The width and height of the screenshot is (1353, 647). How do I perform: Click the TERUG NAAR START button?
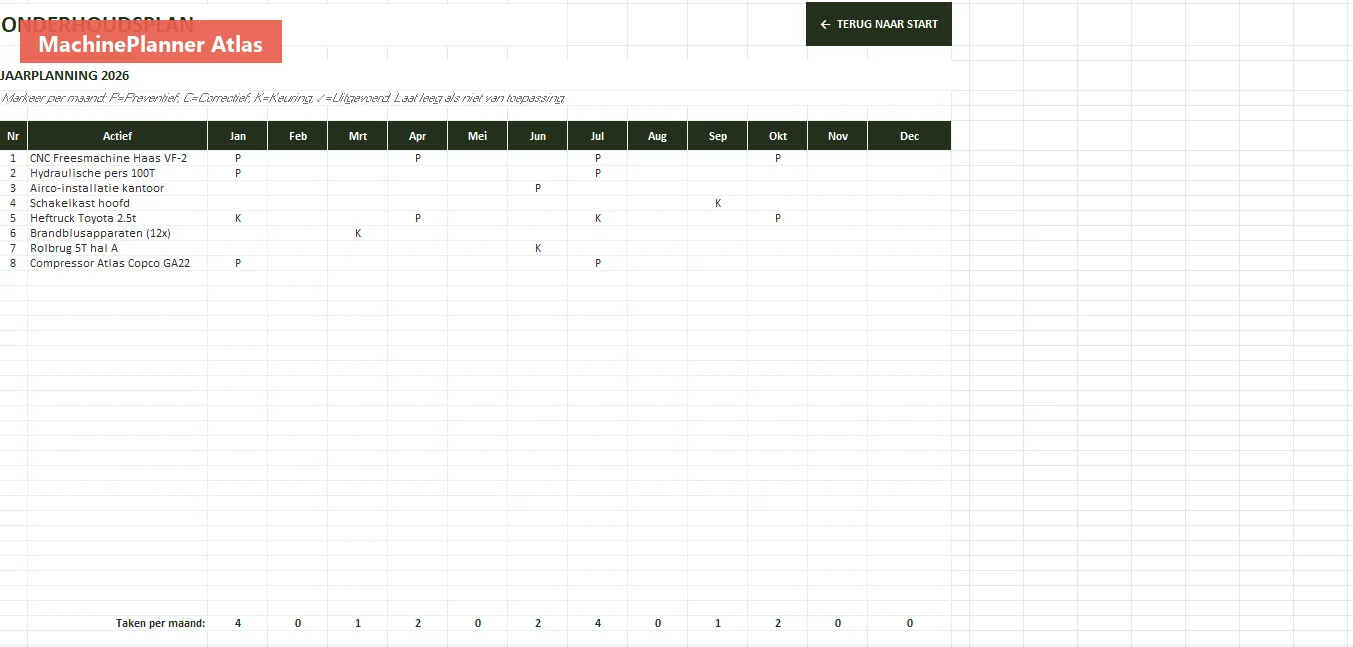pyautogui.click(x=878, y=24)
